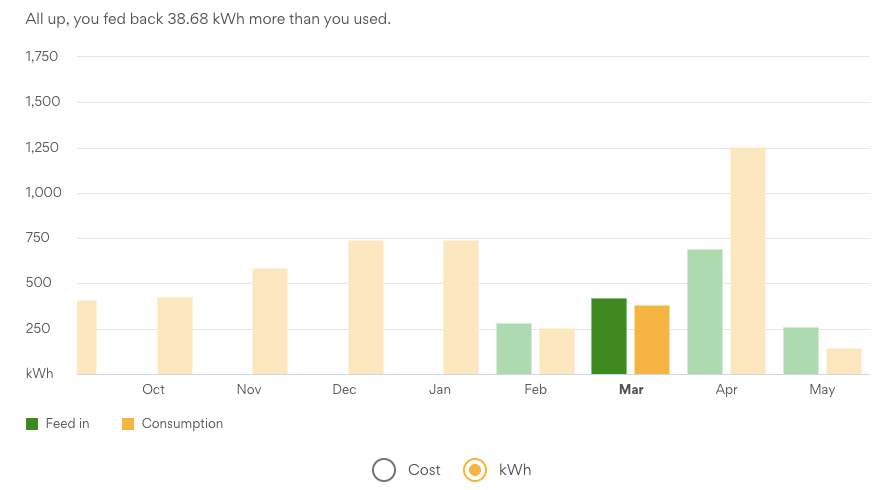The image size is (887, 490).
Task: Click the February feed-in bar
Action: click(514, 349)
